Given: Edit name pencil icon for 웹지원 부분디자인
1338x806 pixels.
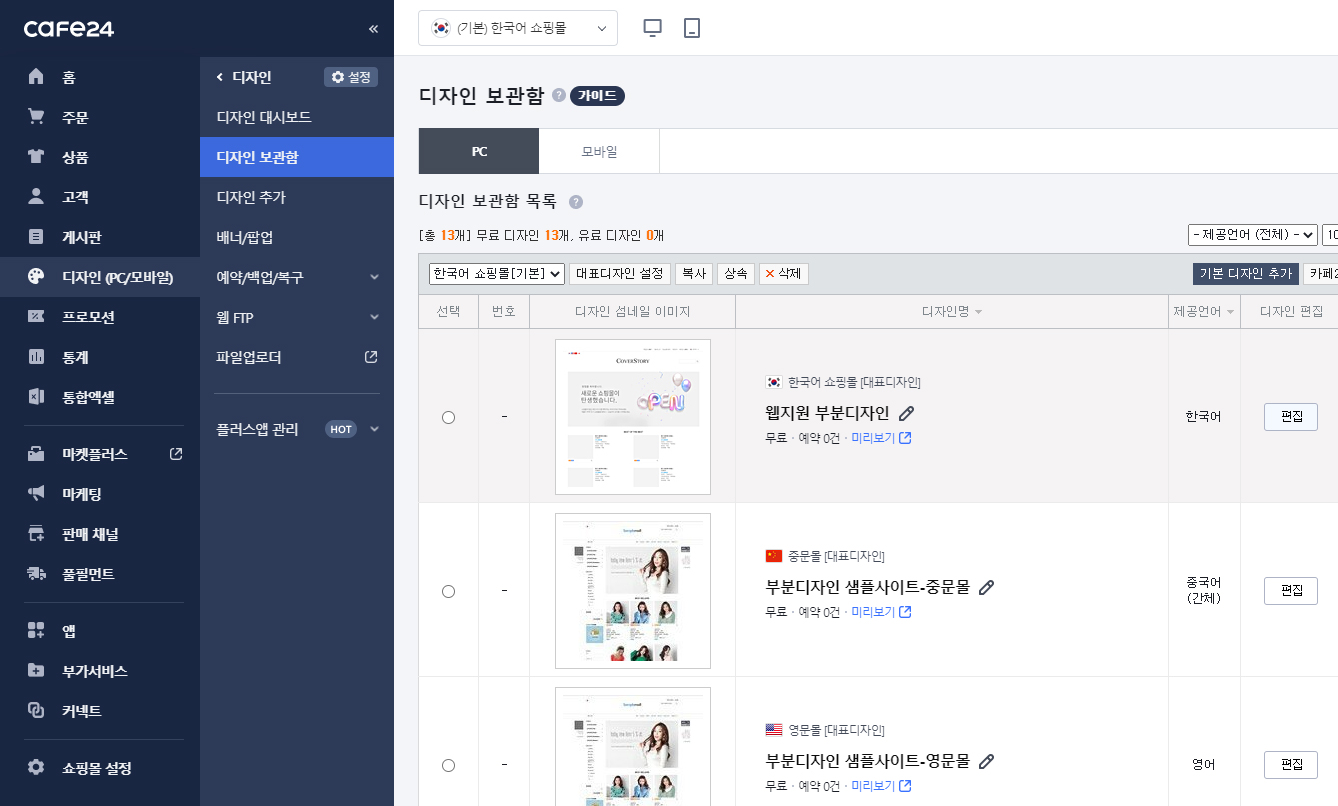Looking at the screenshot, I should pyautogui.click(x=907, y=413).
